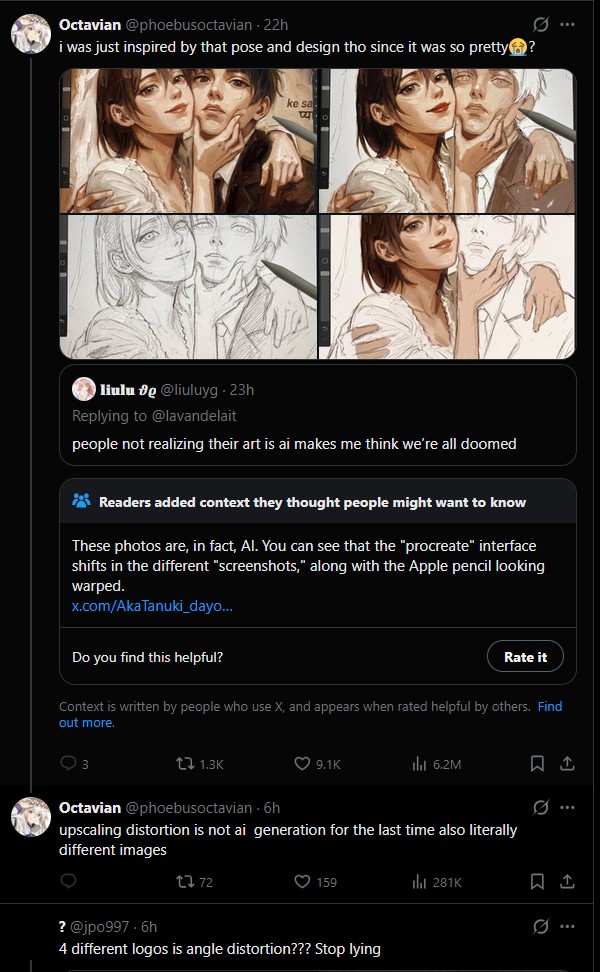Viewport: 600px width, 972px height.
Task: Open more options on first Octavian post
Action: tap(567, 25)
